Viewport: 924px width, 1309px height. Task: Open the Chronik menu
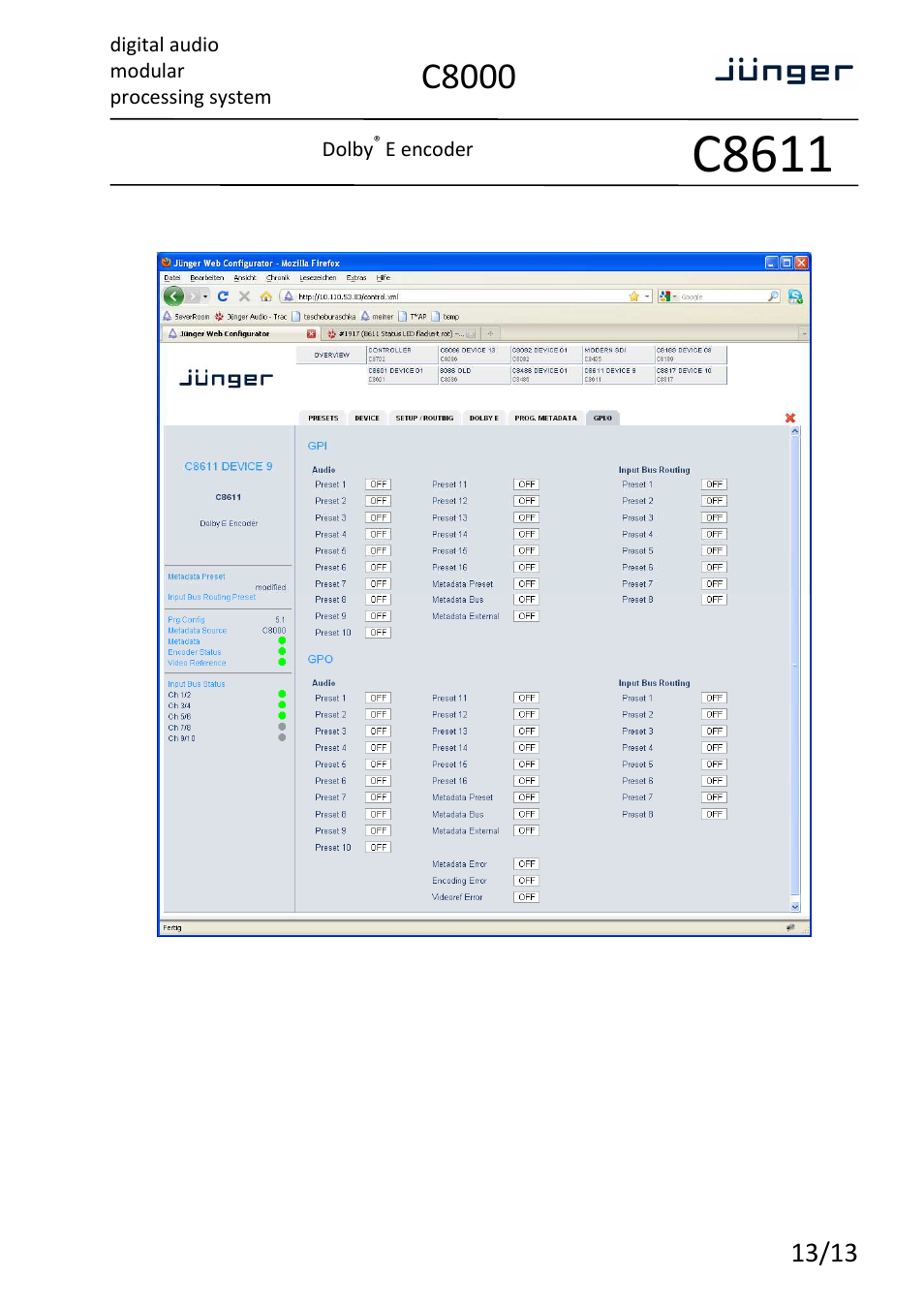tap(278, 278)
